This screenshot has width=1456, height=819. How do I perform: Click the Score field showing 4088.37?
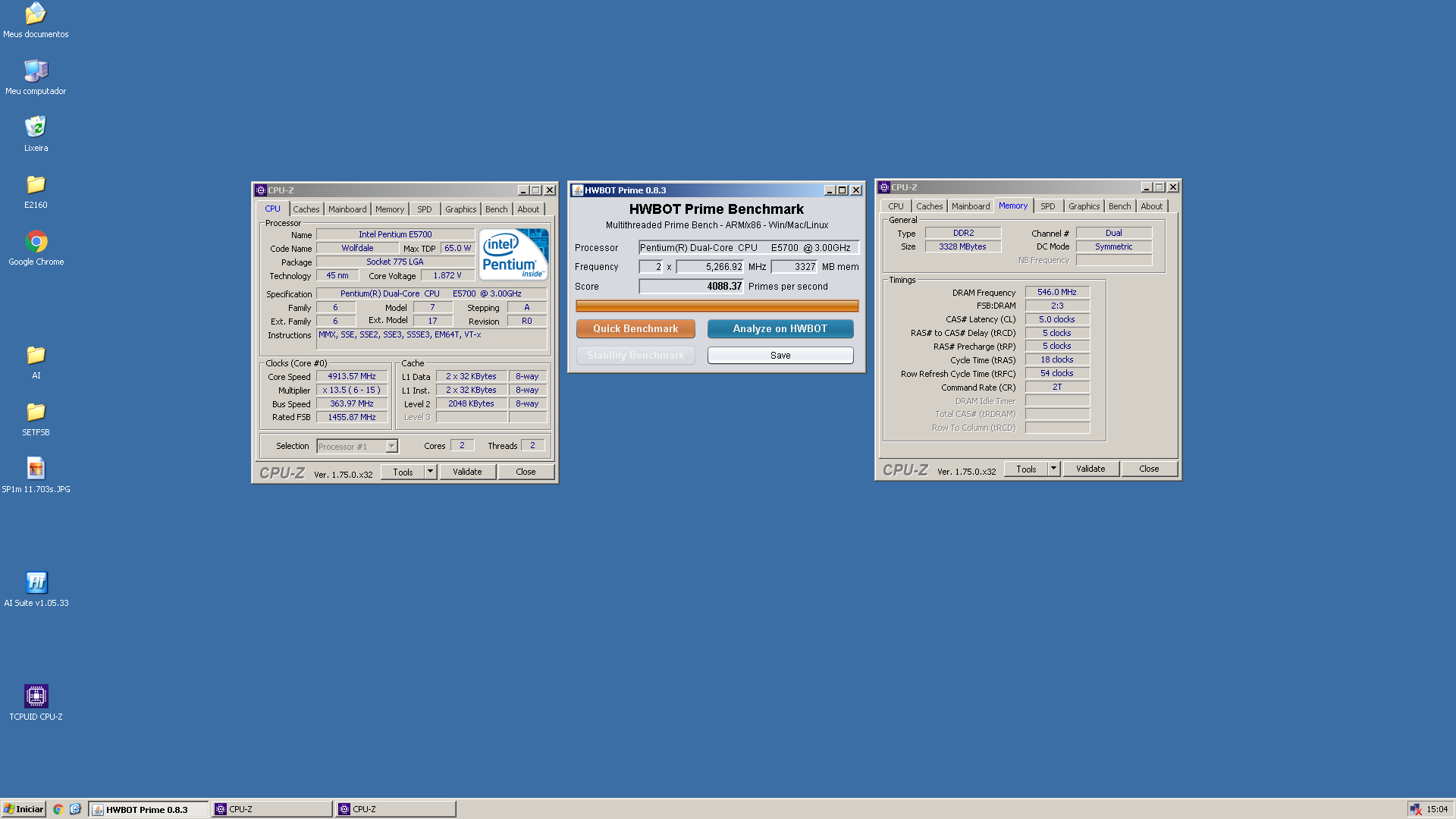coord(692,286)
